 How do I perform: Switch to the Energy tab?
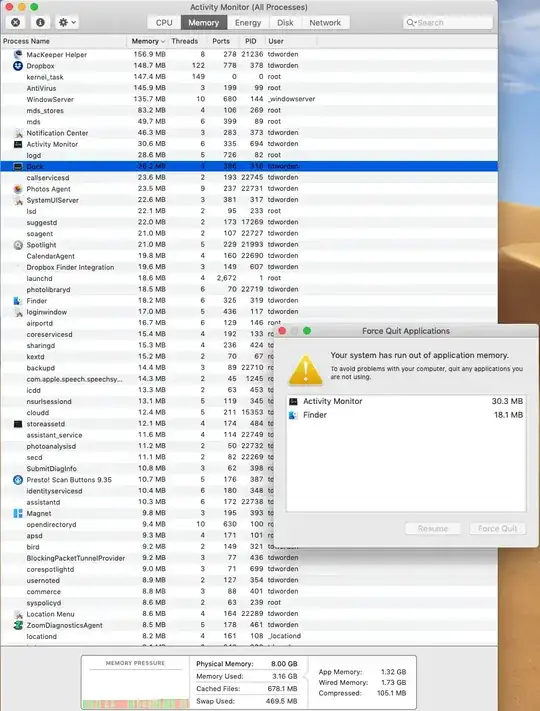pos(248,23)
